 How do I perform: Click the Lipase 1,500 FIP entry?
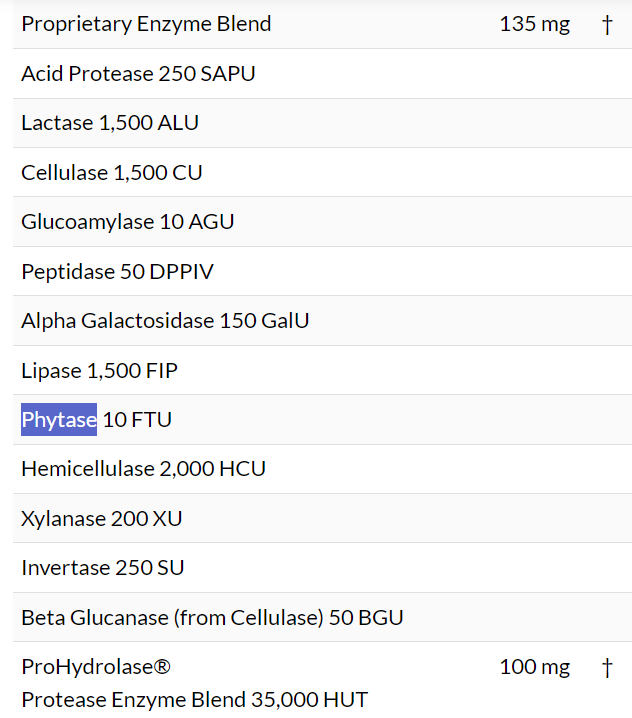(99, 371)
